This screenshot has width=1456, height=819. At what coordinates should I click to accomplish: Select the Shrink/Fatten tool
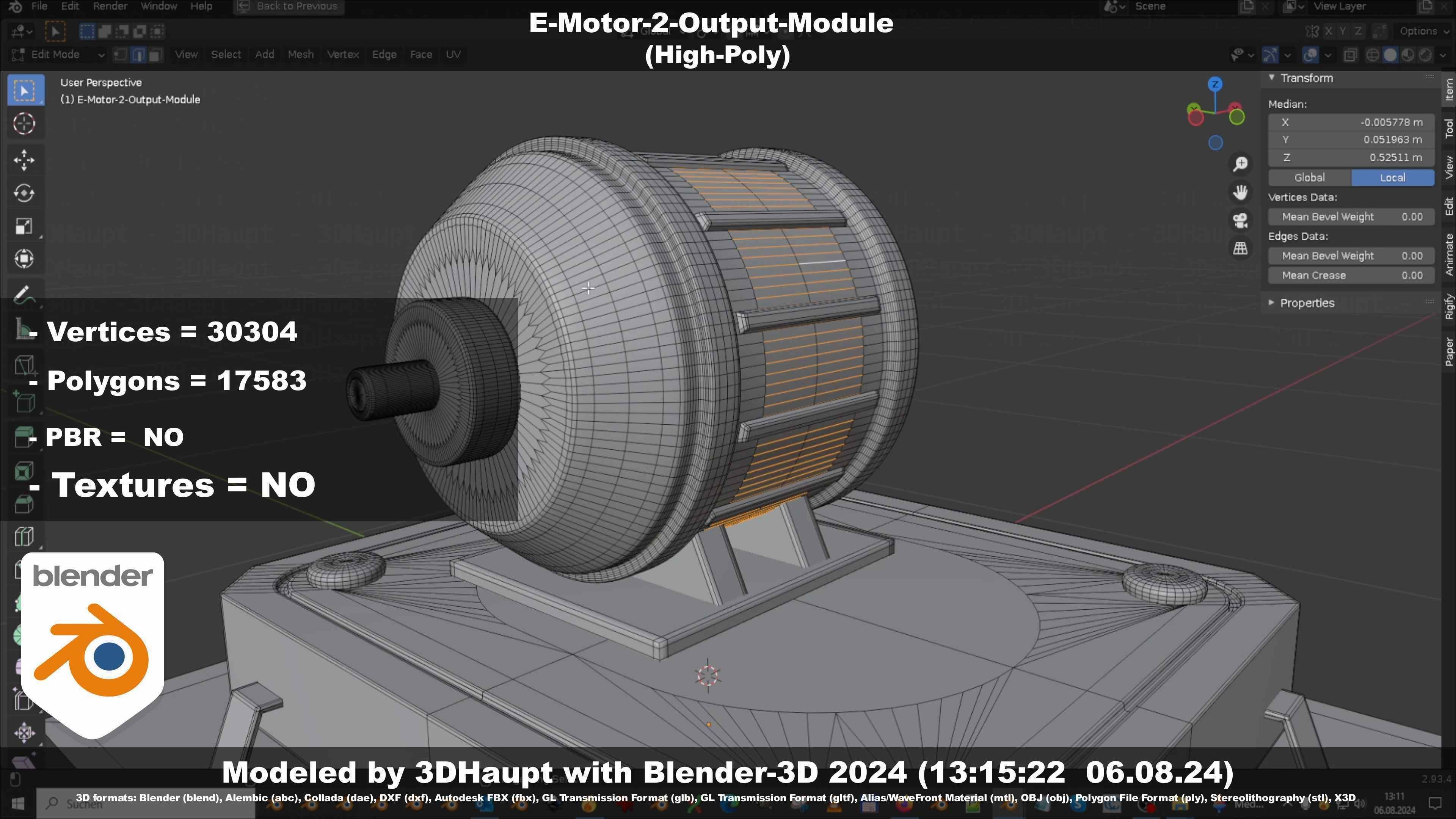(24, 733)
